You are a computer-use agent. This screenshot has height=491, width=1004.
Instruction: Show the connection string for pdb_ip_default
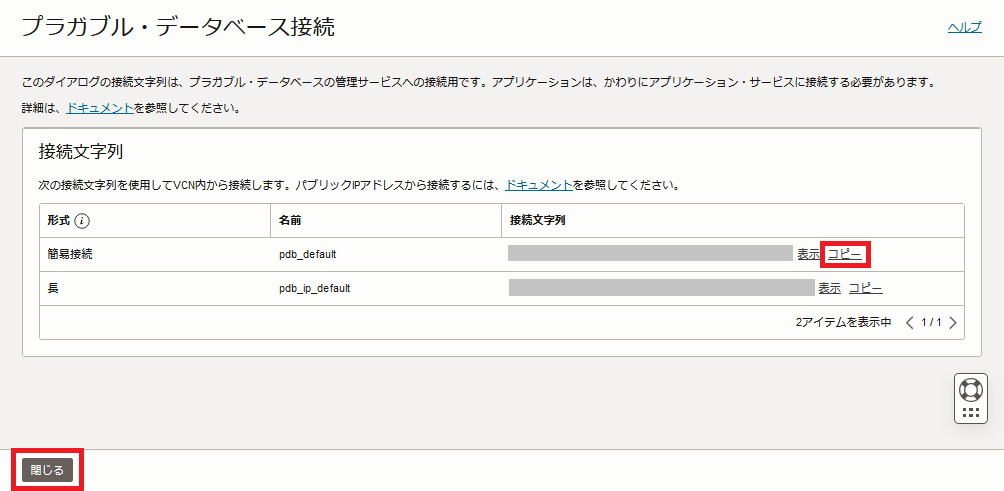(829, 288)
